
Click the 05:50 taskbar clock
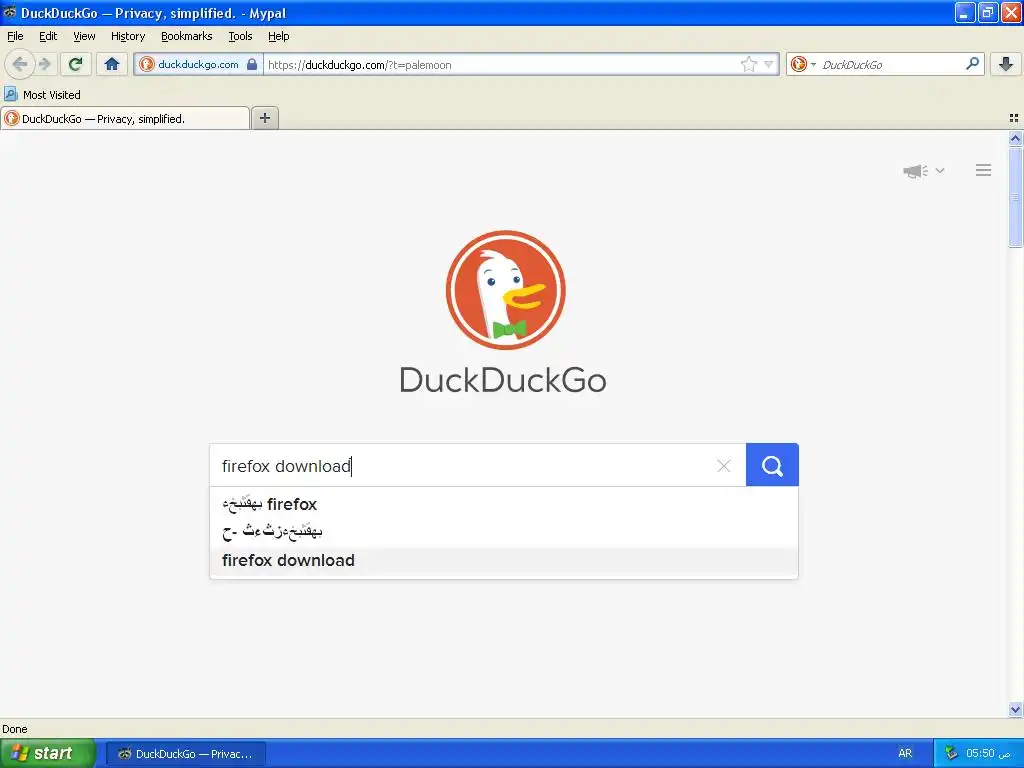point(989,753)
